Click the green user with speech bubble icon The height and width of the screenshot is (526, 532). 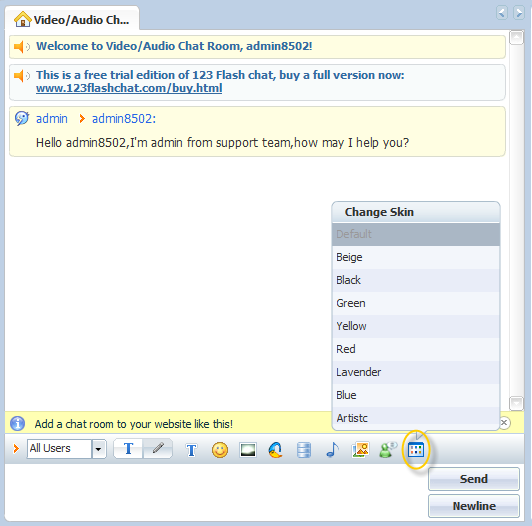388,450
